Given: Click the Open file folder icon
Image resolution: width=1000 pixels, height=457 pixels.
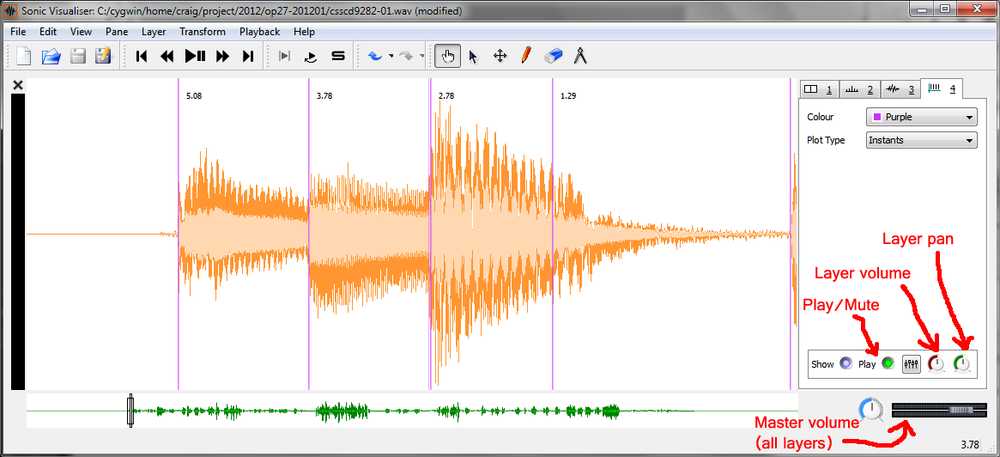Looking at the screenshot, I should click(x=51, y=56).
